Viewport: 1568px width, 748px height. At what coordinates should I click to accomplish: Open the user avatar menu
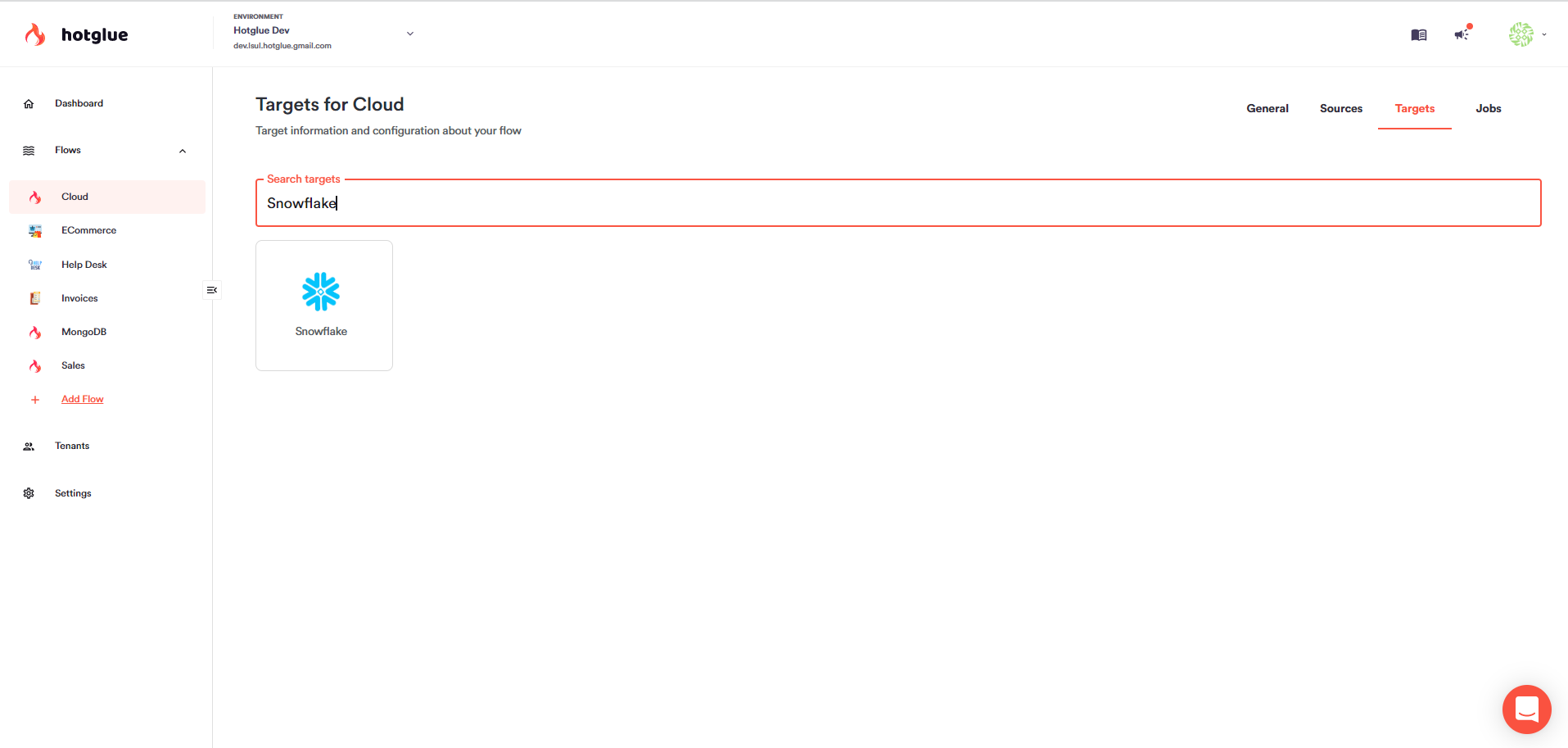[x=1521, y=34]
